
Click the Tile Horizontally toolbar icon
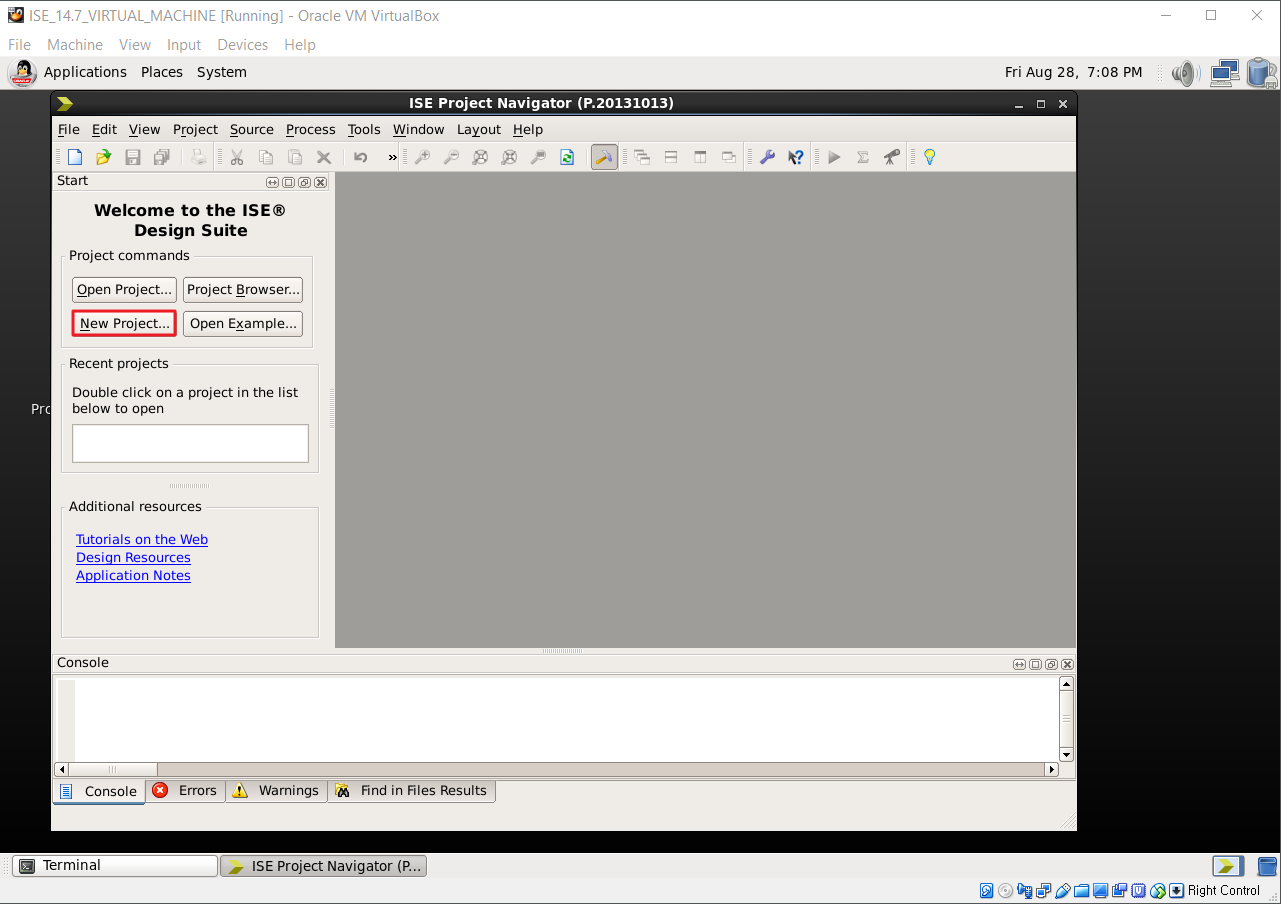pyautogui.click(x=671, y=157)
